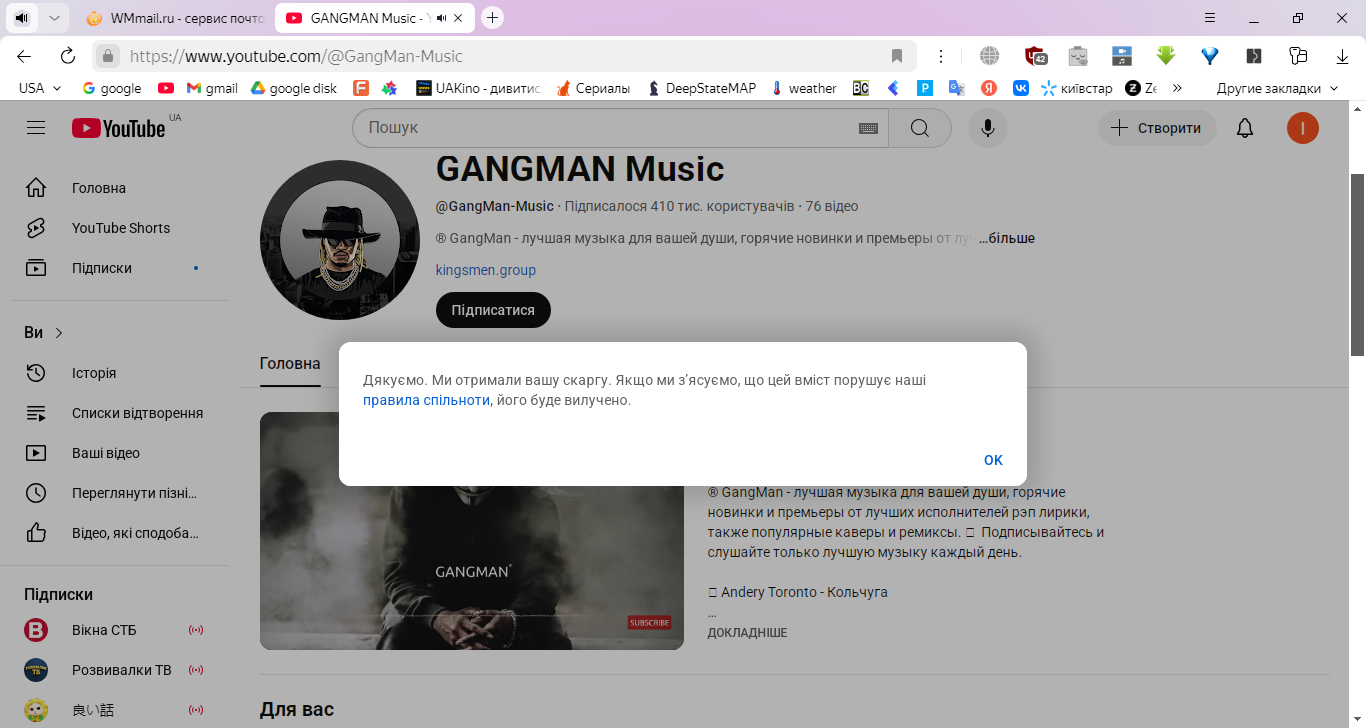Open Списки відтворення playlists
The height and width of the screenshot is (728, 1366).
(120, 413)
